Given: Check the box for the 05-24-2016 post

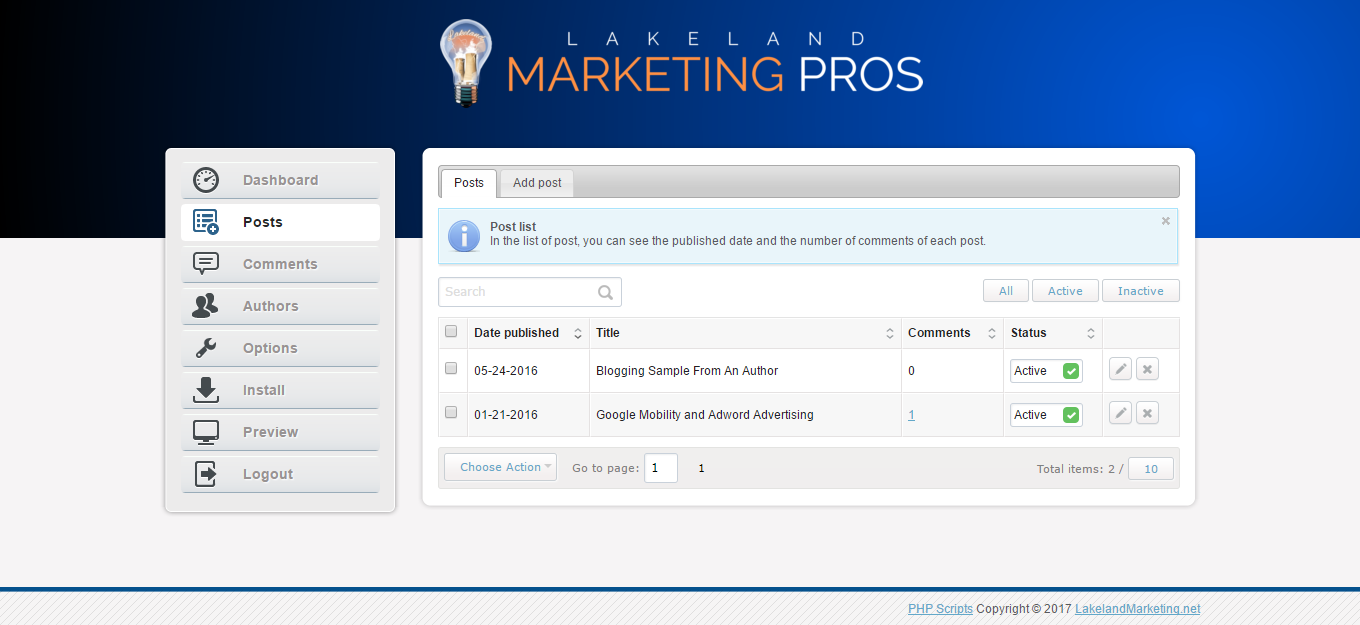Looking at the screenshot, I should tap(451, 369).
